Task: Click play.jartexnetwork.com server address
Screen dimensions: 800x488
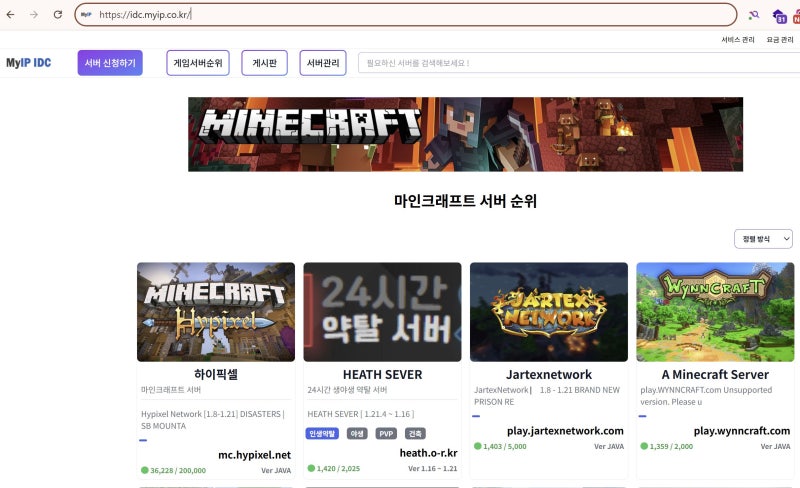Action: tap(565, 431)
